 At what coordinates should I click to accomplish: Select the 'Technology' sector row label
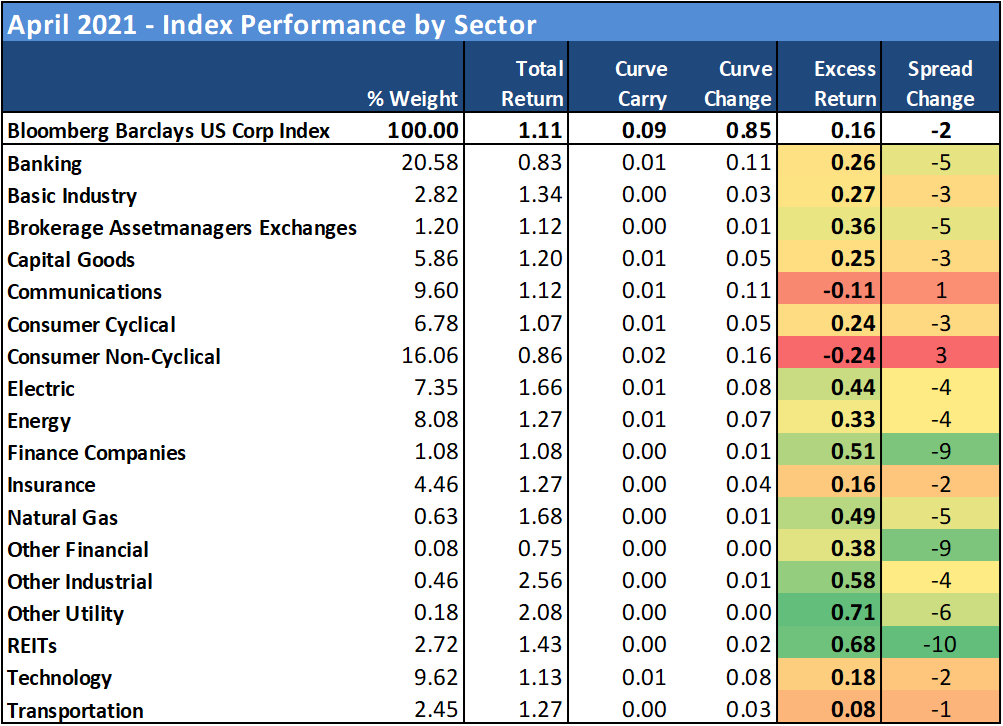coord(60,678)
